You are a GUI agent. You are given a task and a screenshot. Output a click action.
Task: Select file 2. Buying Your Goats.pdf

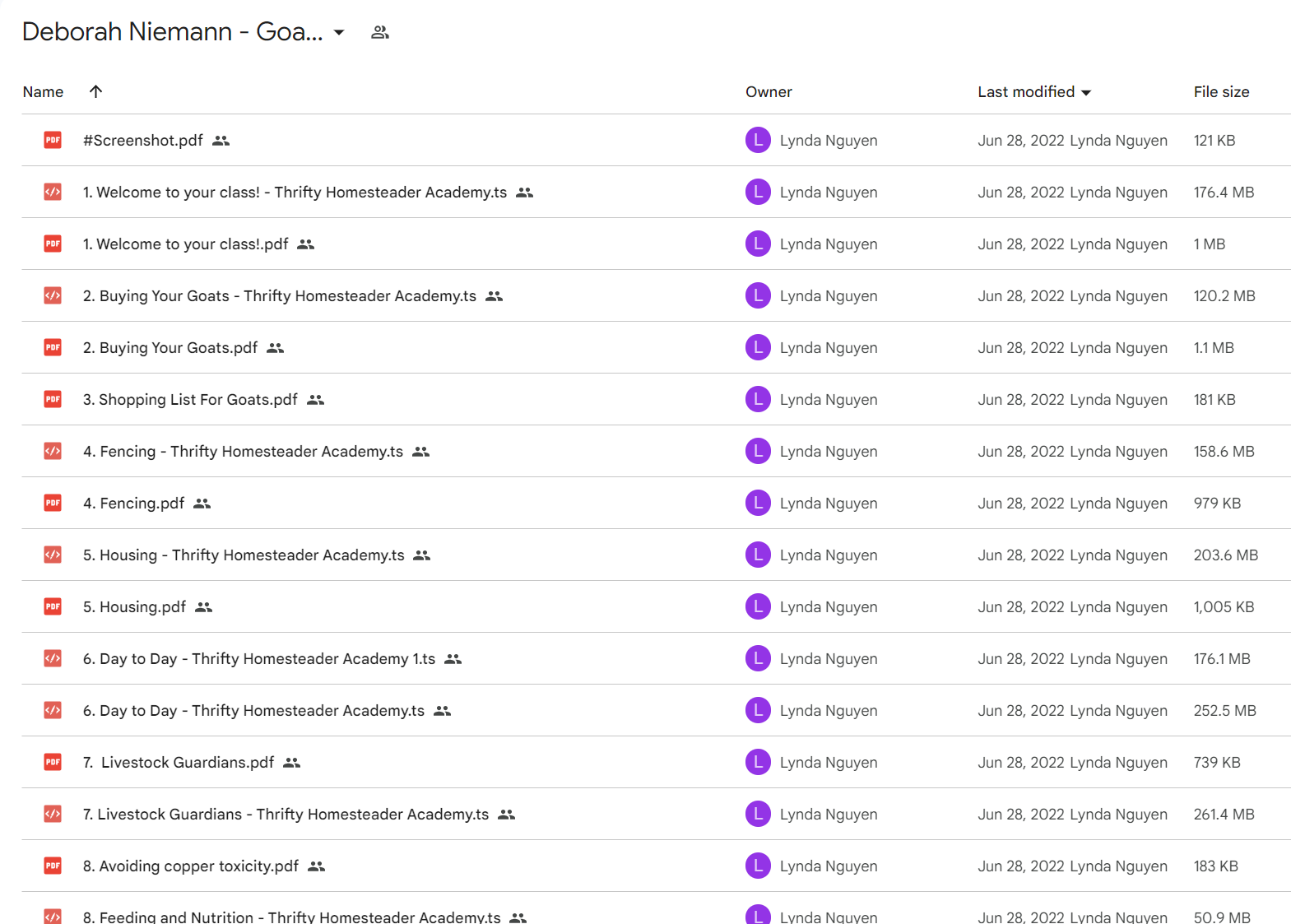coord(170,348)
